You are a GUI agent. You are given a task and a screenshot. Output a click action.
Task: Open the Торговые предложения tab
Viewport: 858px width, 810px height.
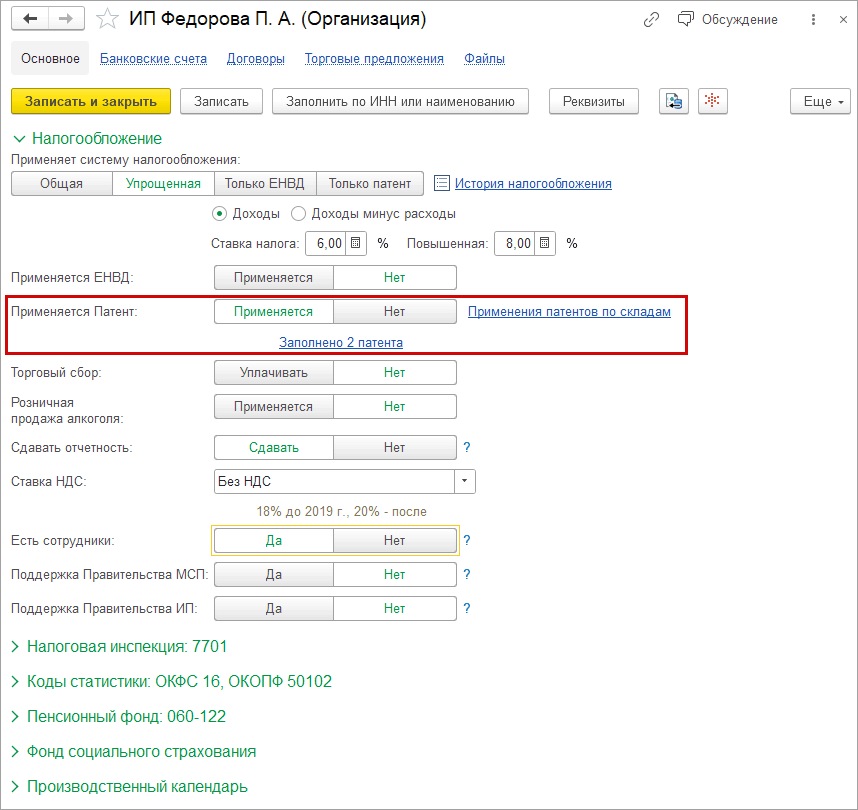(374, 59)
